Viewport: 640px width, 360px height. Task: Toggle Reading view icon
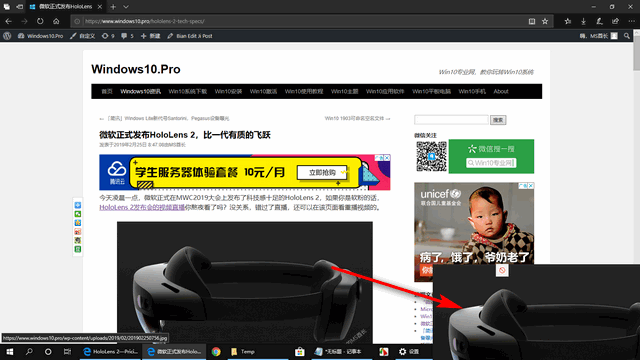coord(532,21)
